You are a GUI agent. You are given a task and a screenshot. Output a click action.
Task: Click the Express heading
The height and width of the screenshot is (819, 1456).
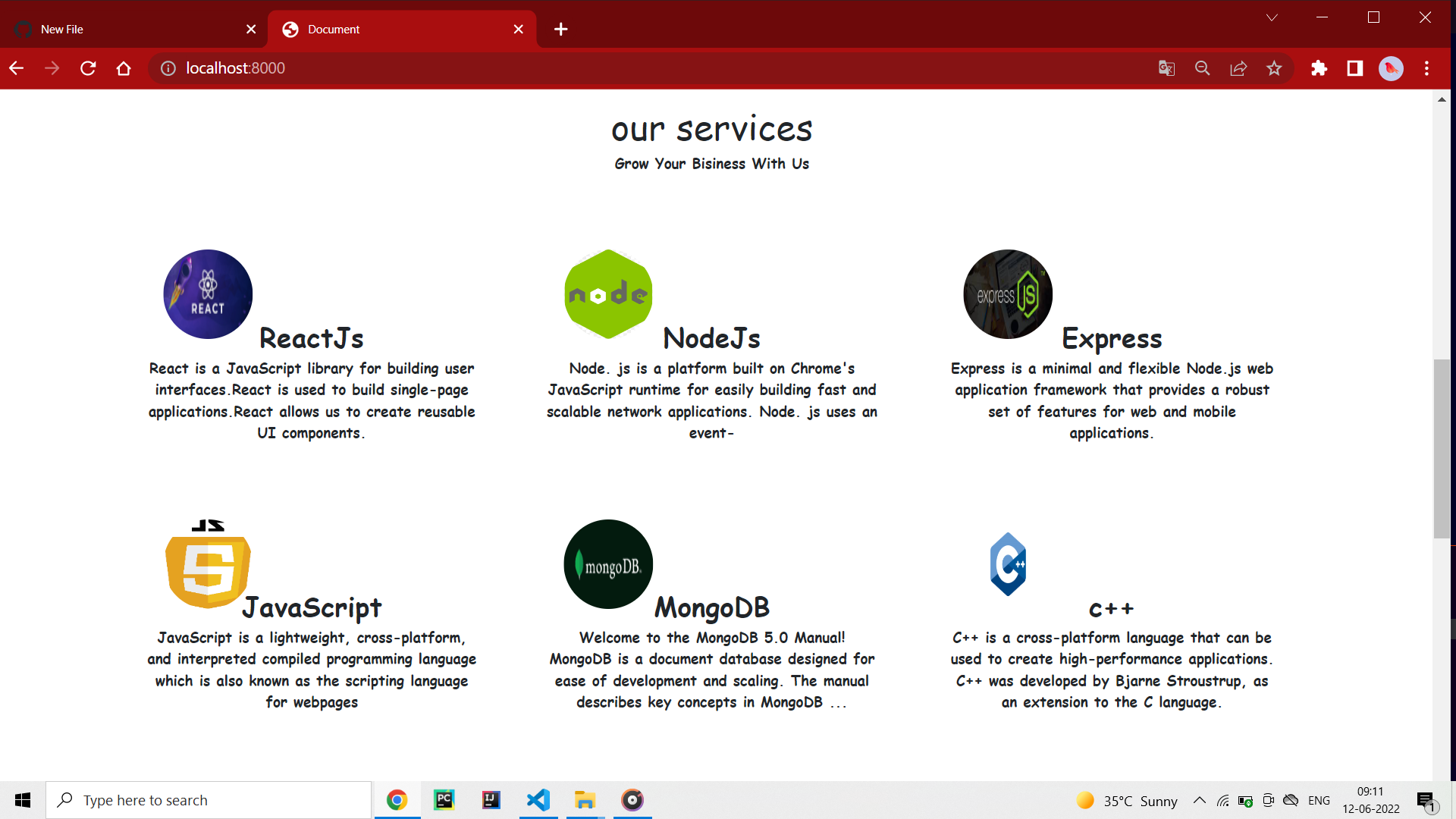1112,338
